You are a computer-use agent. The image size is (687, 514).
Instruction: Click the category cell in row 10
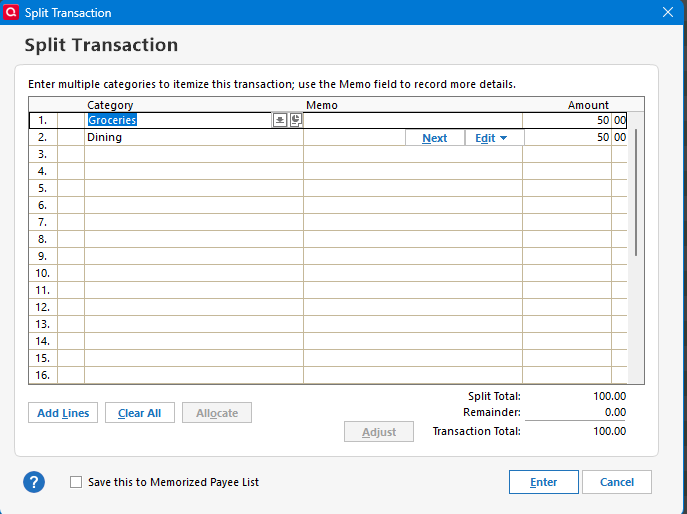[194, 273]
